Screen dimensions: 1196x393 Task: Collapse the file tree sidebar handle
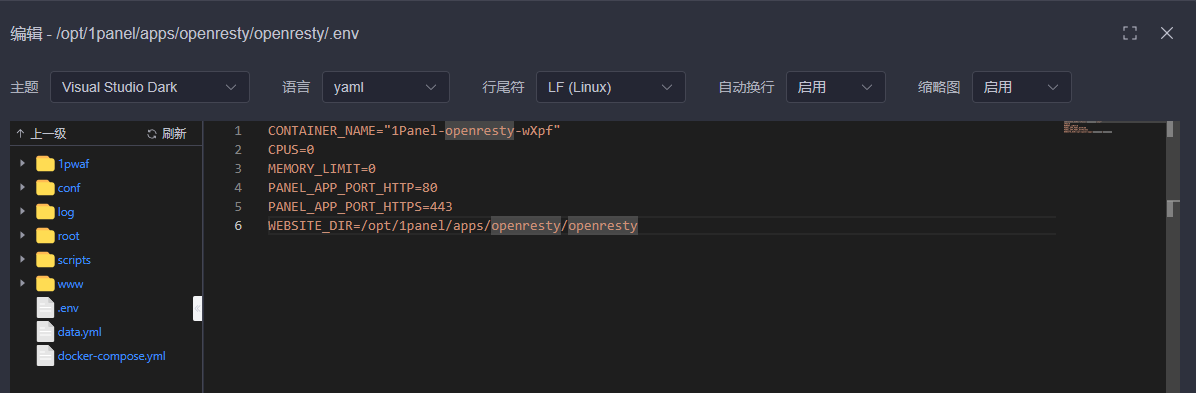pyautogui.click(x=198, y=308)
